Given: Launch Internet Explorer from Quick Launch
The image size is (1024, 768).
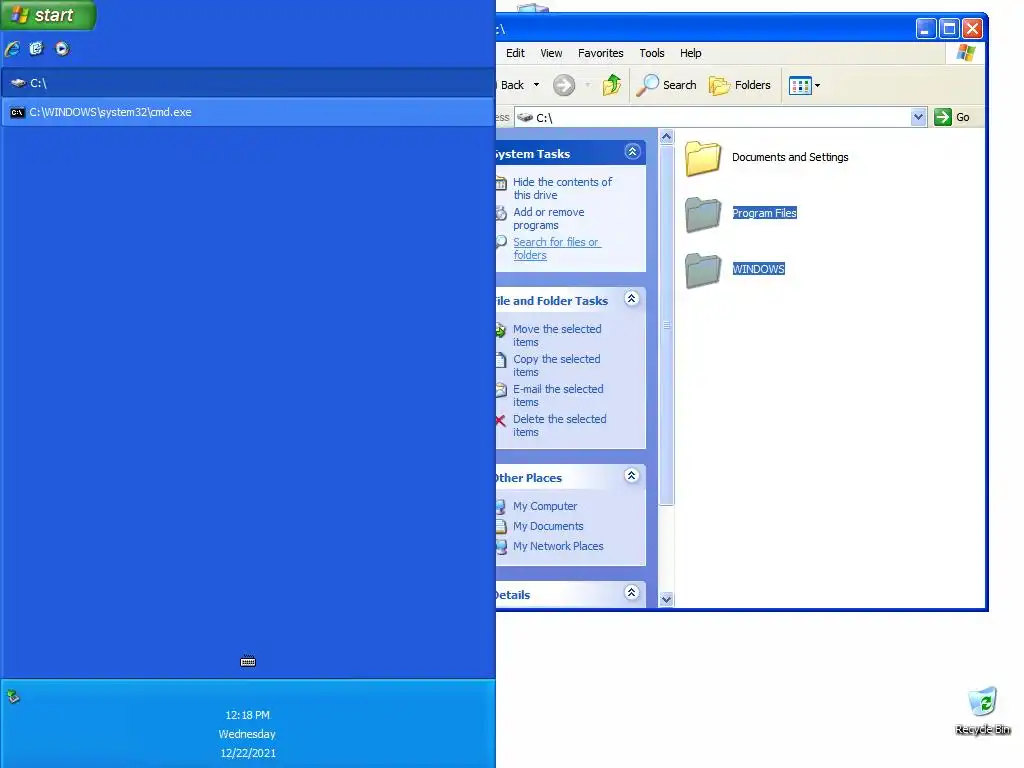Looking at the screenshot, I should [12, 48].
